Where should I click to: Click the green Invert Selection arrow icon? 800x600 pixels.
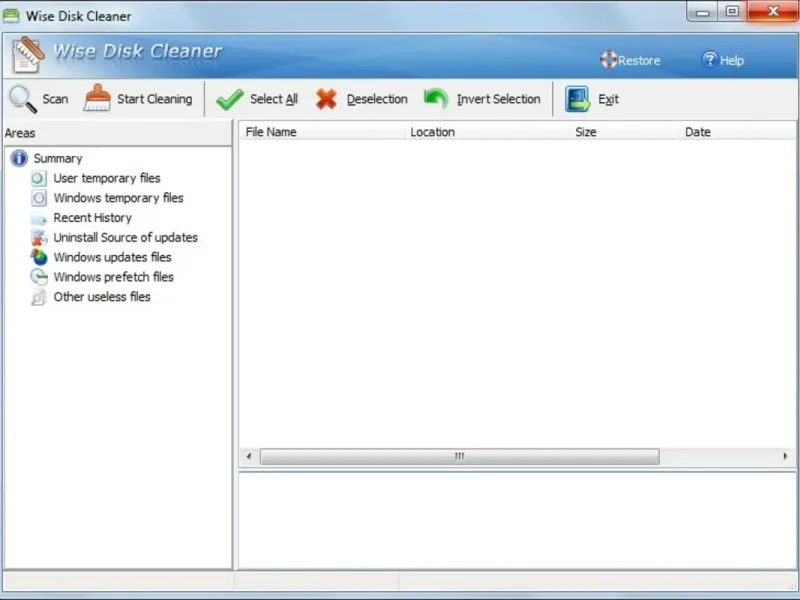point(436,98)
